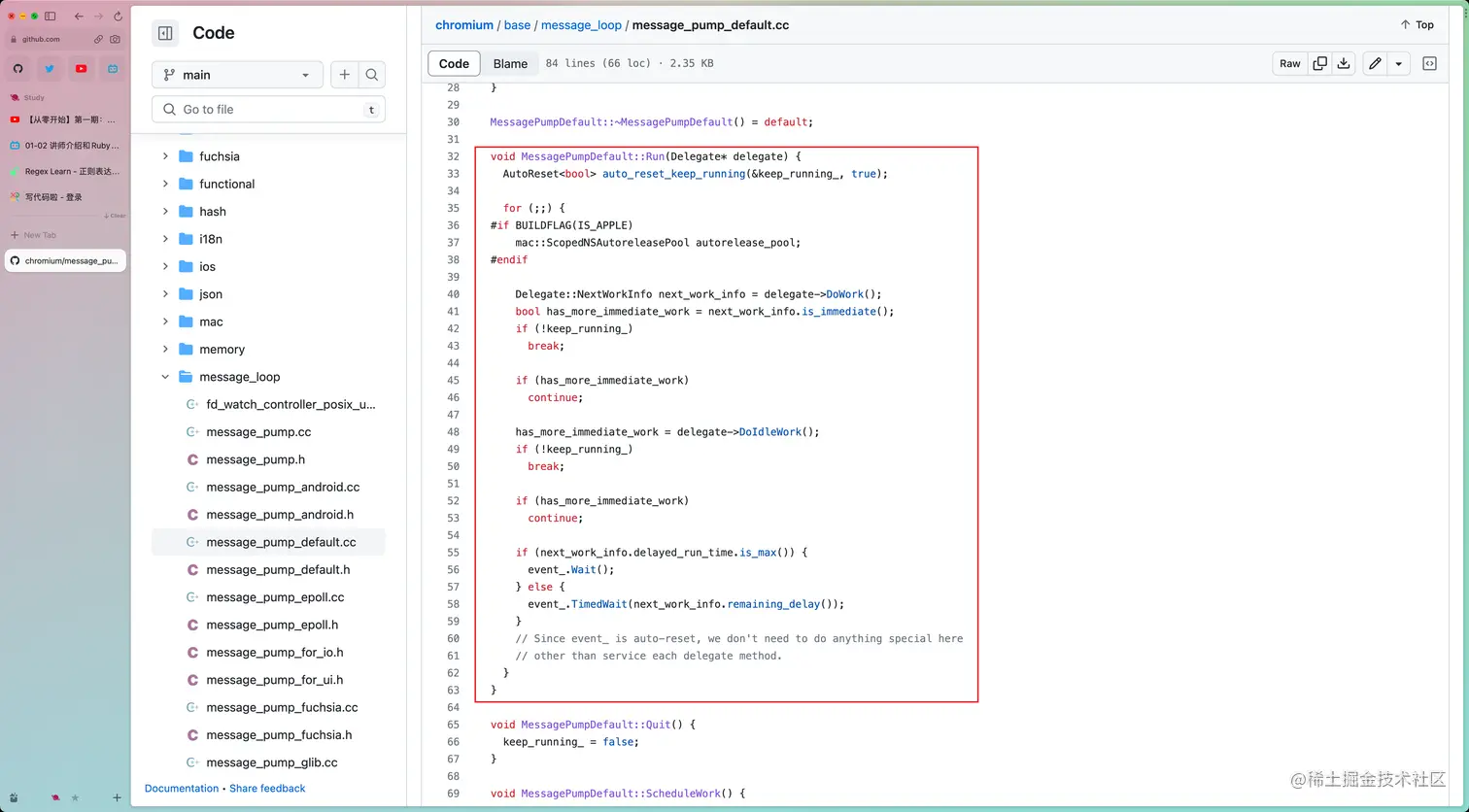The width and height of the screenshot is (1469, 812).
Task: Open the symbols panel
Action: (x=1429, y=63)
